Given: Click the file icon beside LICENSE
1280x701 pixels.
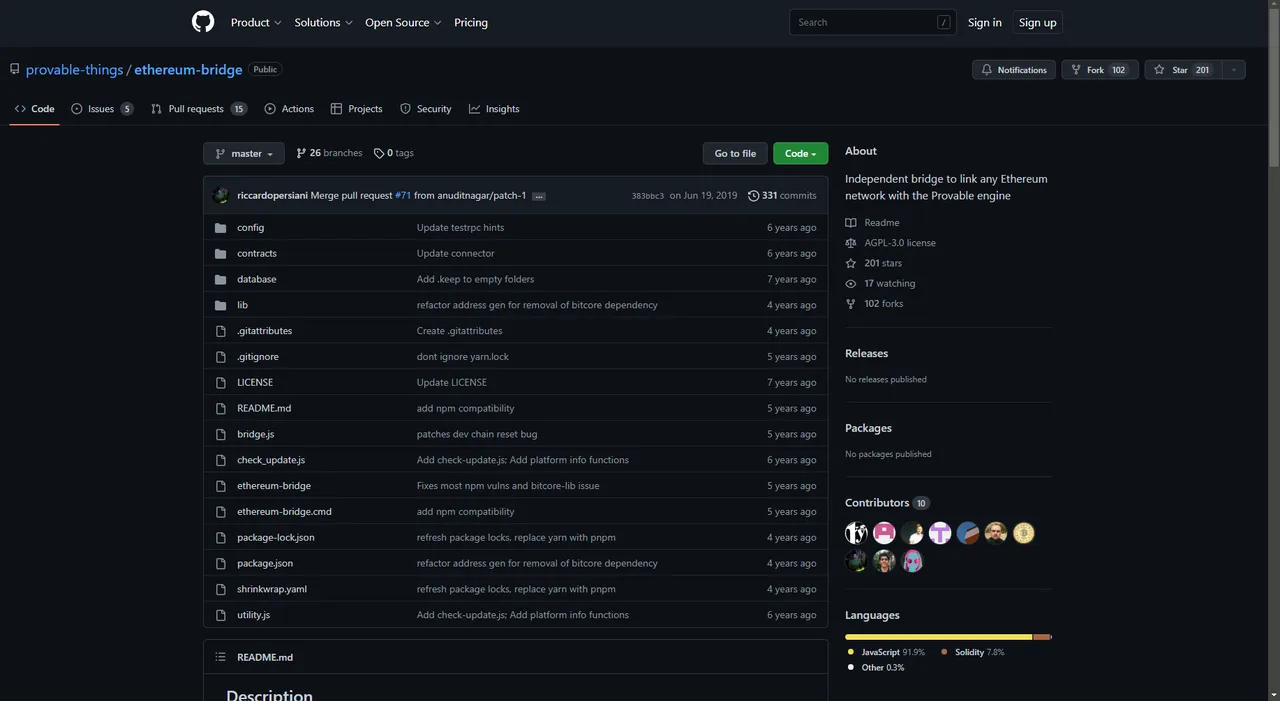Looking at the screenshot, I should click(221, 383).
